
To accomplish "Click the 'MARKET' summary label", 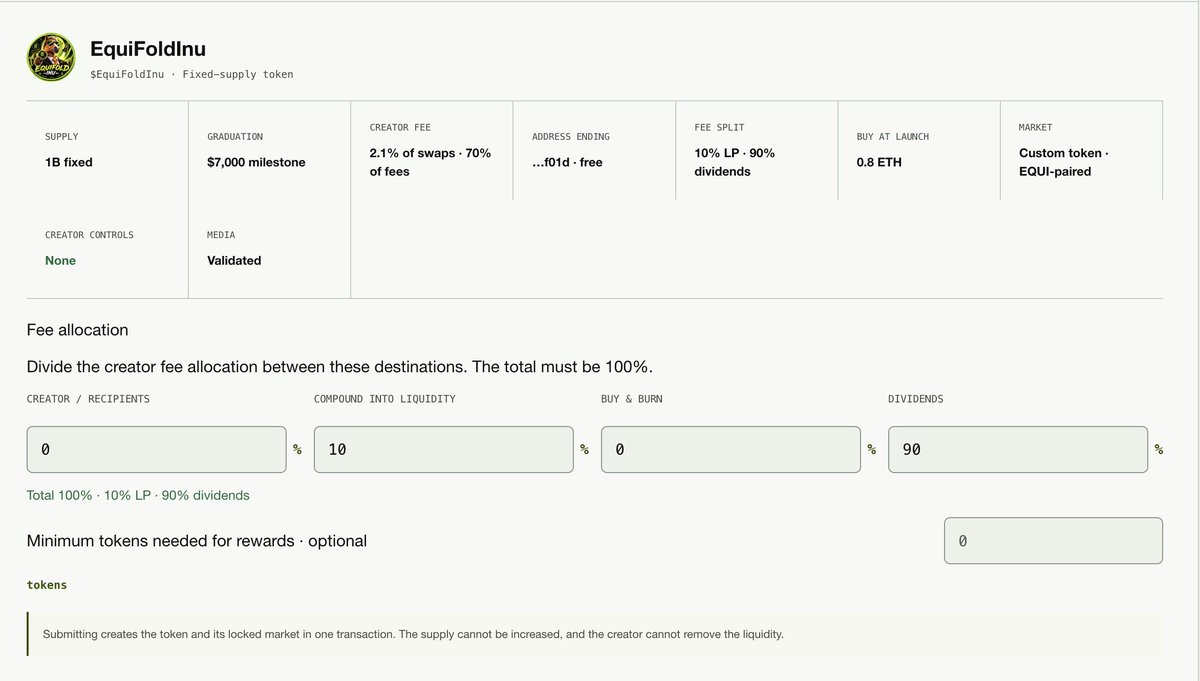I will pos(1036,127).
